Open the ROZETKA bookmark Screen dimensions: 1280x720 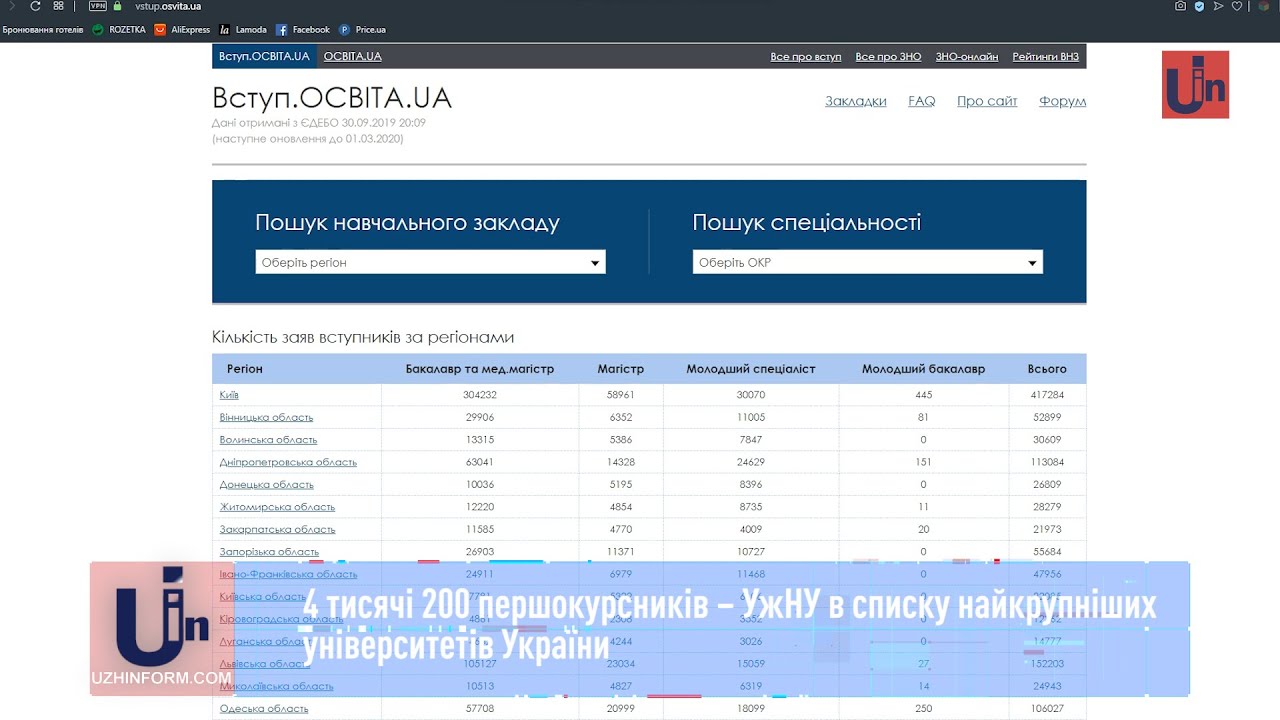(x=119, y=30)
